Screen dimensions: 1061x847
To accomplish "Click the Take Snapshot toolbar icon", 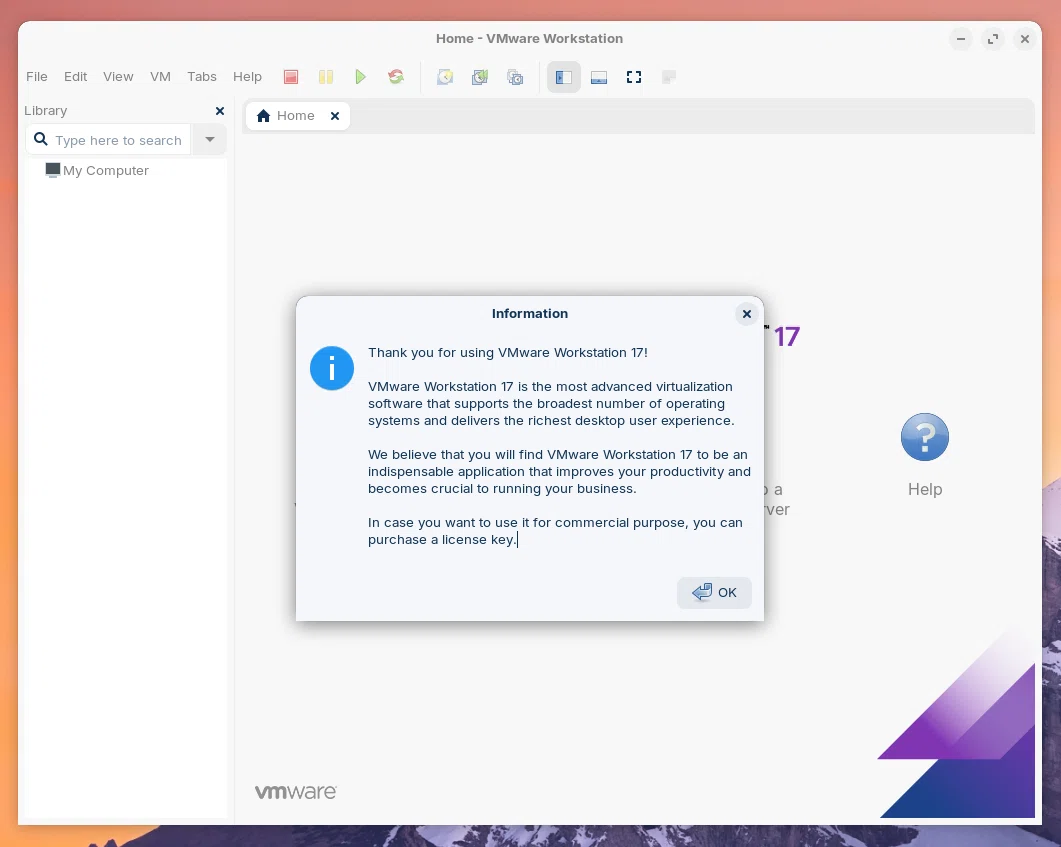I will coord(445,77).
